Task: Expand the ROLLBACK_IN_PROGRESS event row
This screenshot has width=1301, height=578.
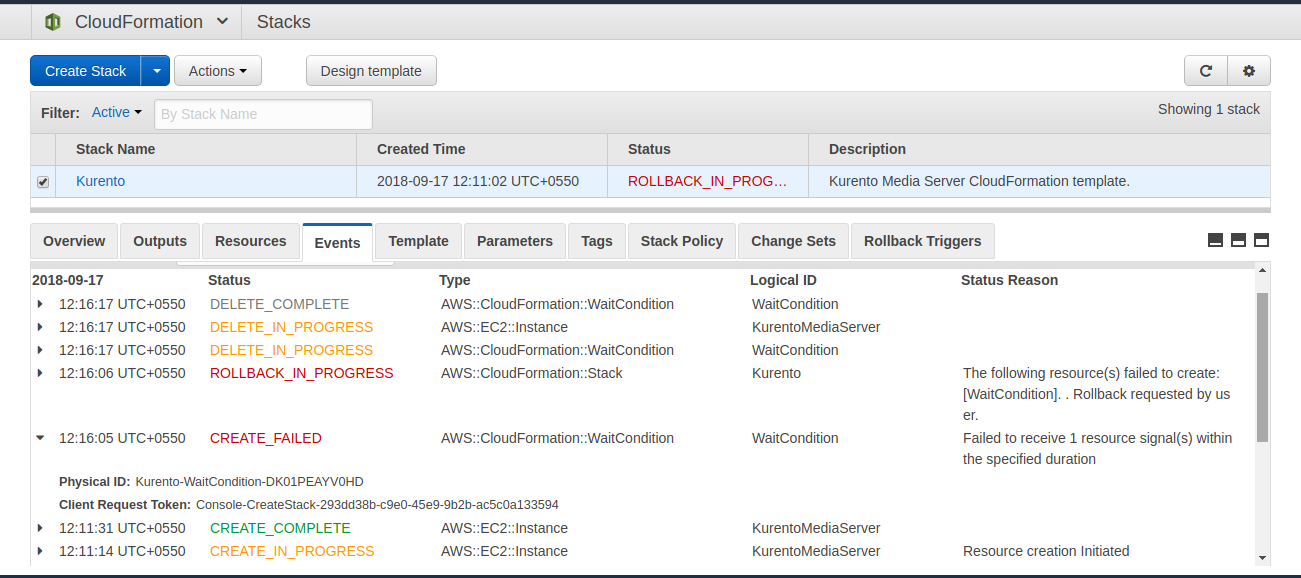Action: pos(39,372)
